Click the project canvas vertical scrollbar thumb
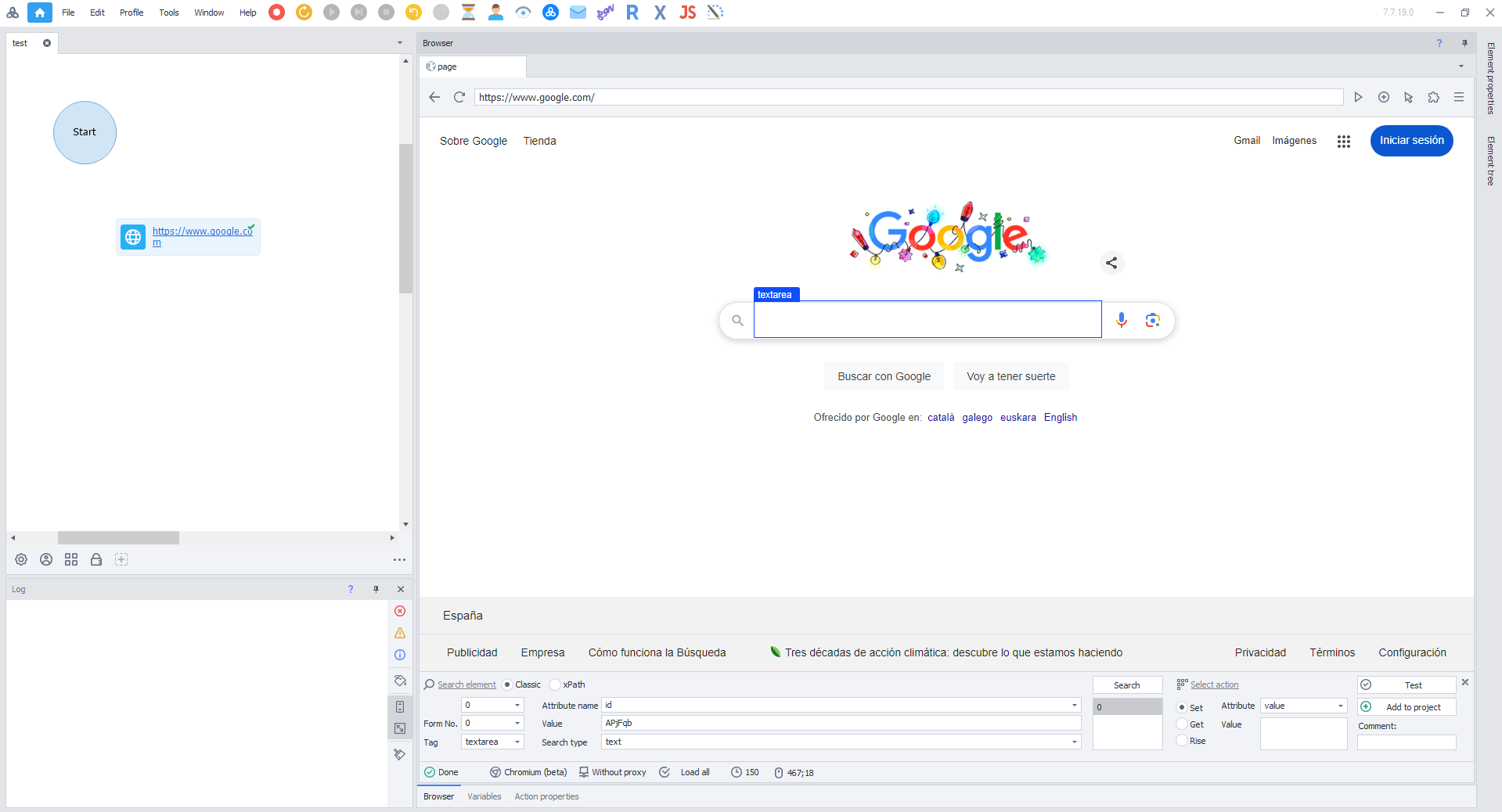Image resolution: width=1502 pixels, height=812 pixels. [405, 218]
